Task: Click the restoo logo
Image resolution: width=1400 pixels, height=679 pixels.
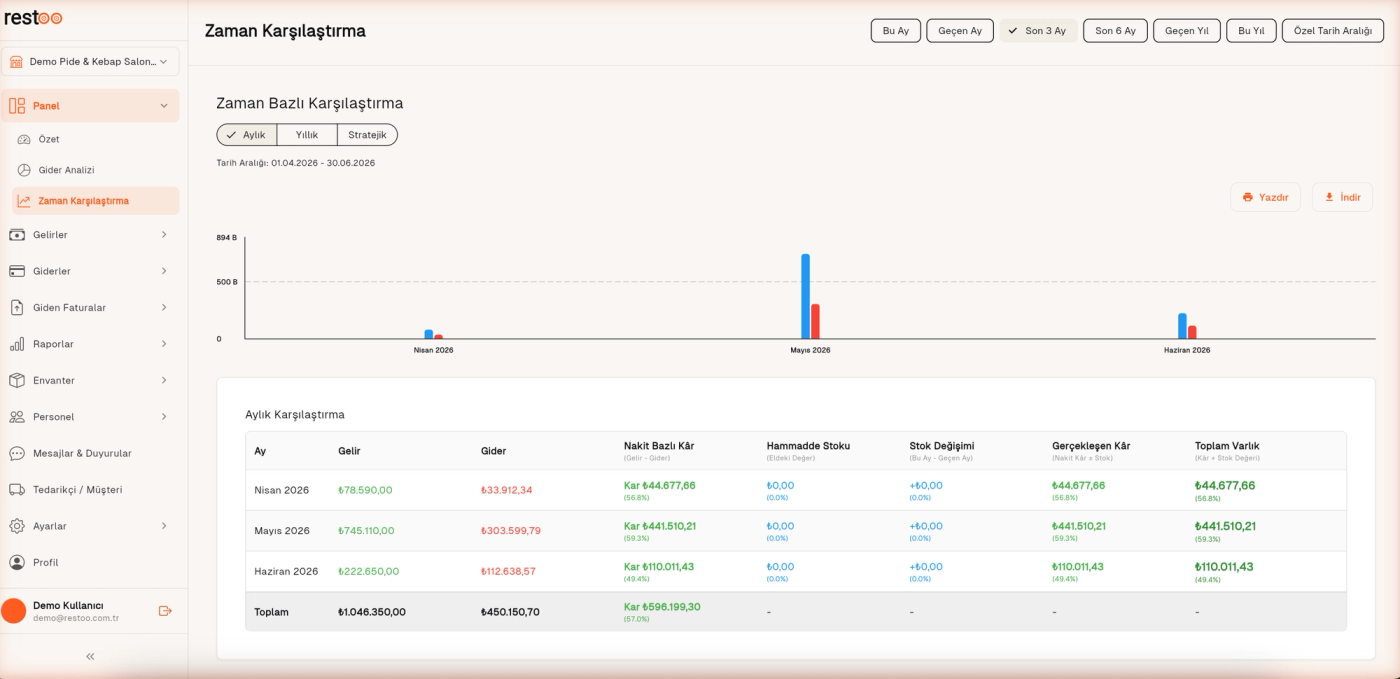Action: point(33,18)
